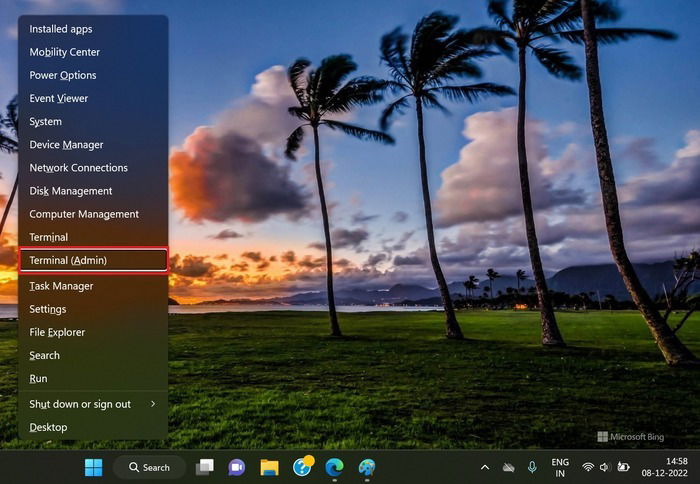Open the globe-shaped app icon on taskbar
Image resolution: width=700 pixels, height=484 pixels.
click(x=367, y=467)
